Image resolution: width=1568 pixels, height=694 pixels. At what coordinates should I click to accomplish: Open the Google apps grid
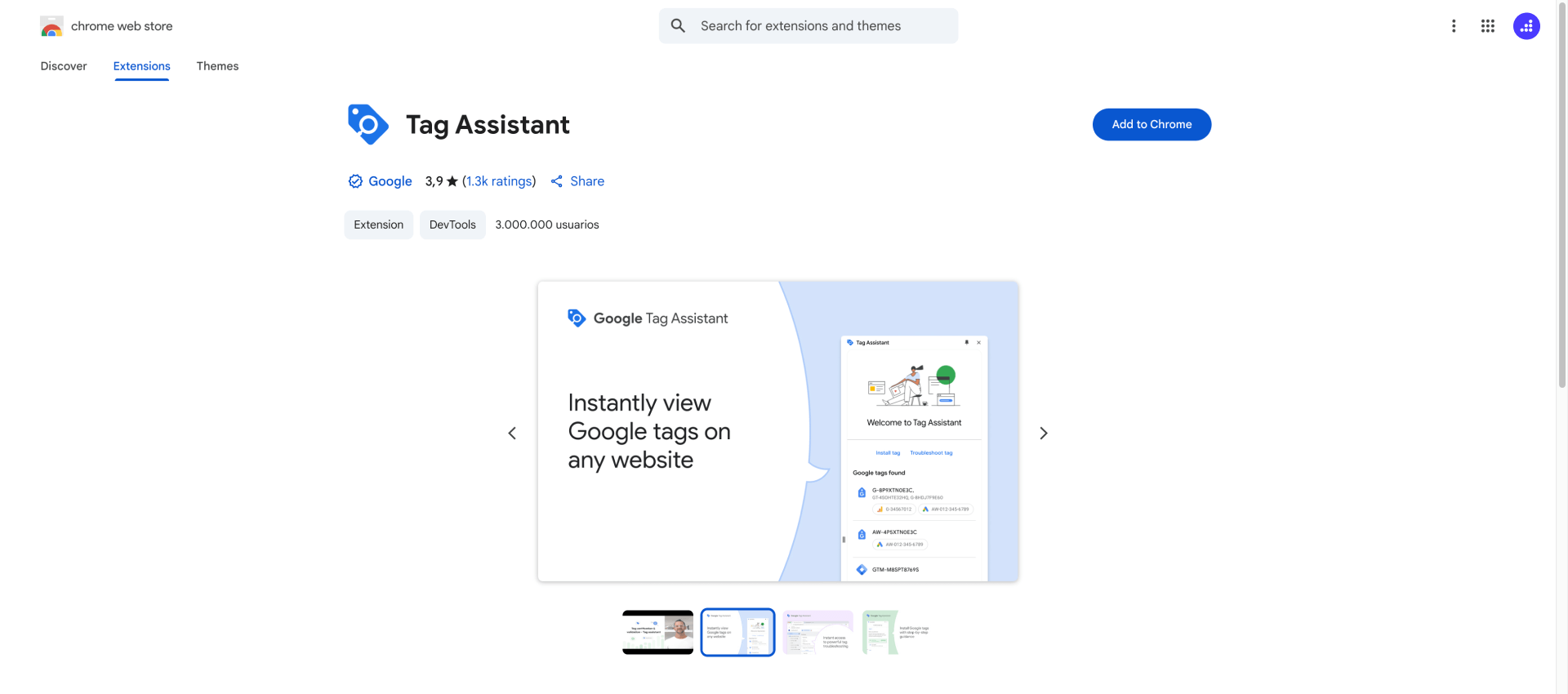click(1488, 26)
